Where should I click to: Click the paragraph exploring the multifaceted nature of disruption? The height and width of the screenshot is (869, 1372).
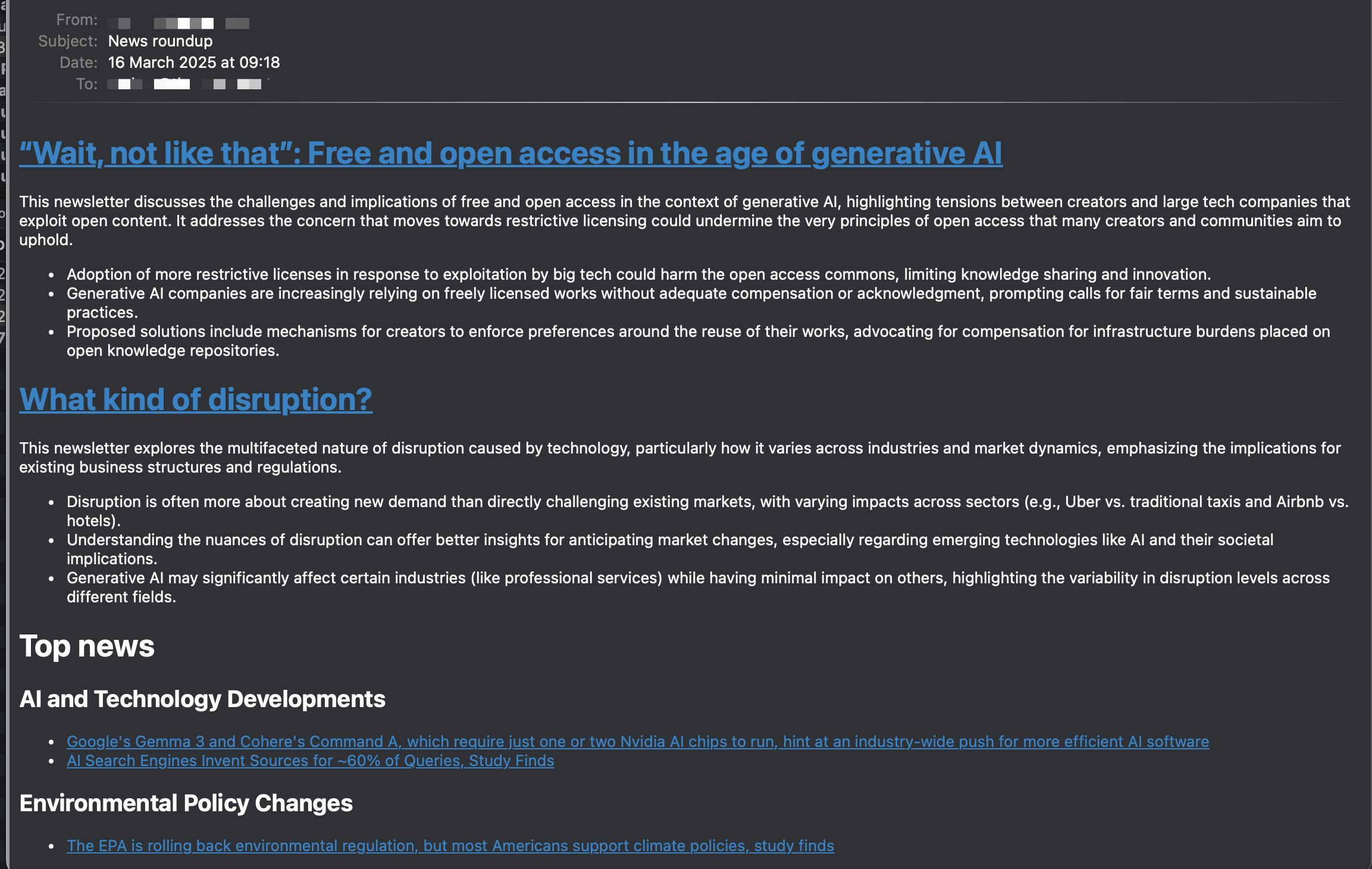679,458
